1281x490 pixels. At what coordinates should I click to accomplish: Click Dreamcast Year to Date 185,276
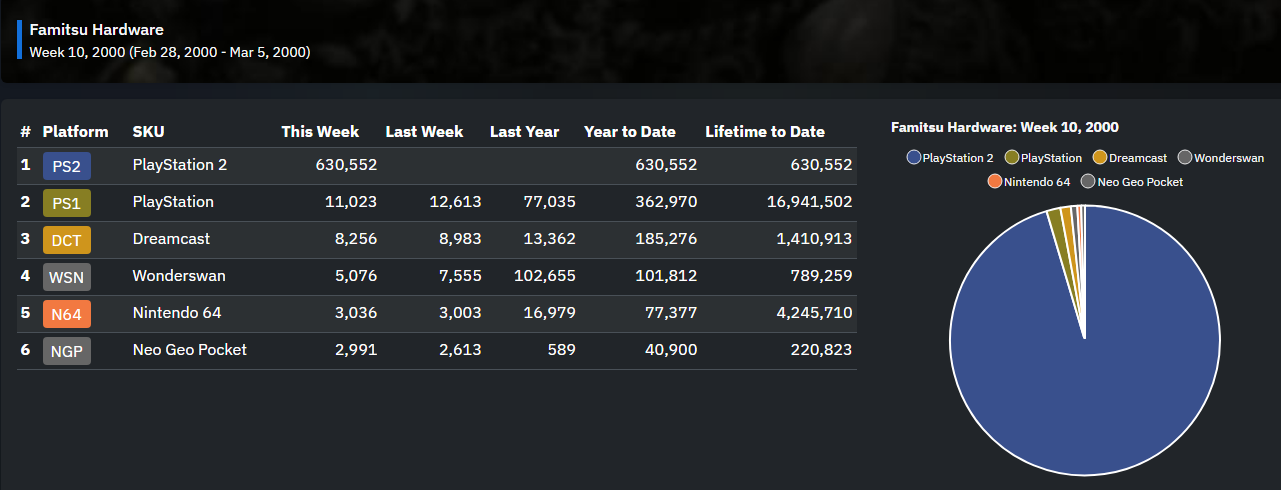[x=666, y=239]
